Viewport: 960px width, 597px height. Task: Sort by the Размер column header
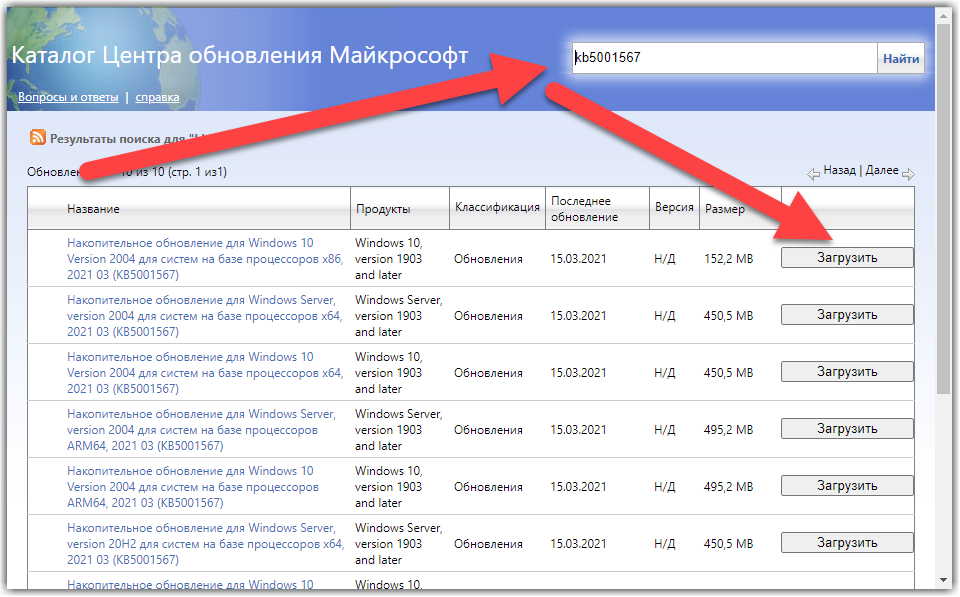(724, 209)
